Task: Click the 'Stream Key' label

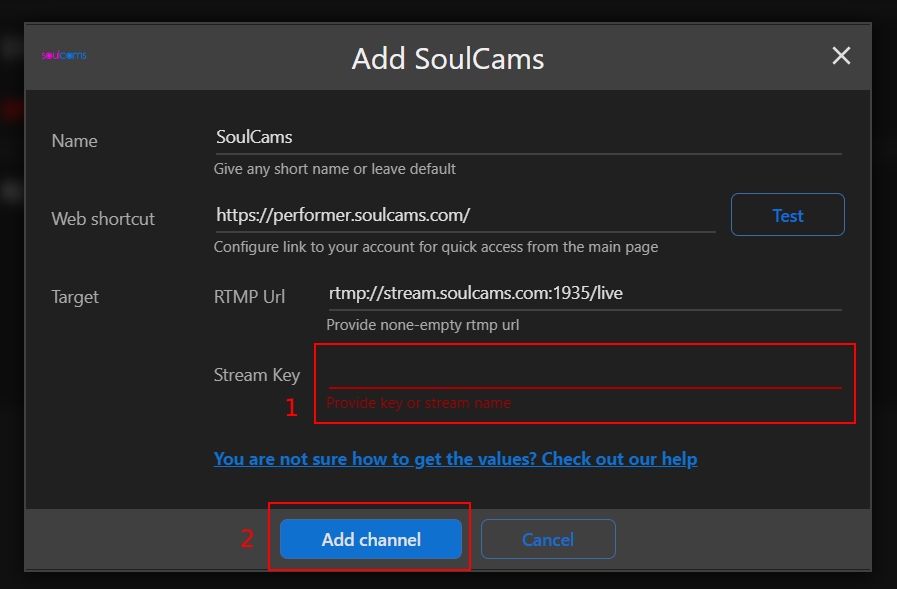Action: point(257,375)
